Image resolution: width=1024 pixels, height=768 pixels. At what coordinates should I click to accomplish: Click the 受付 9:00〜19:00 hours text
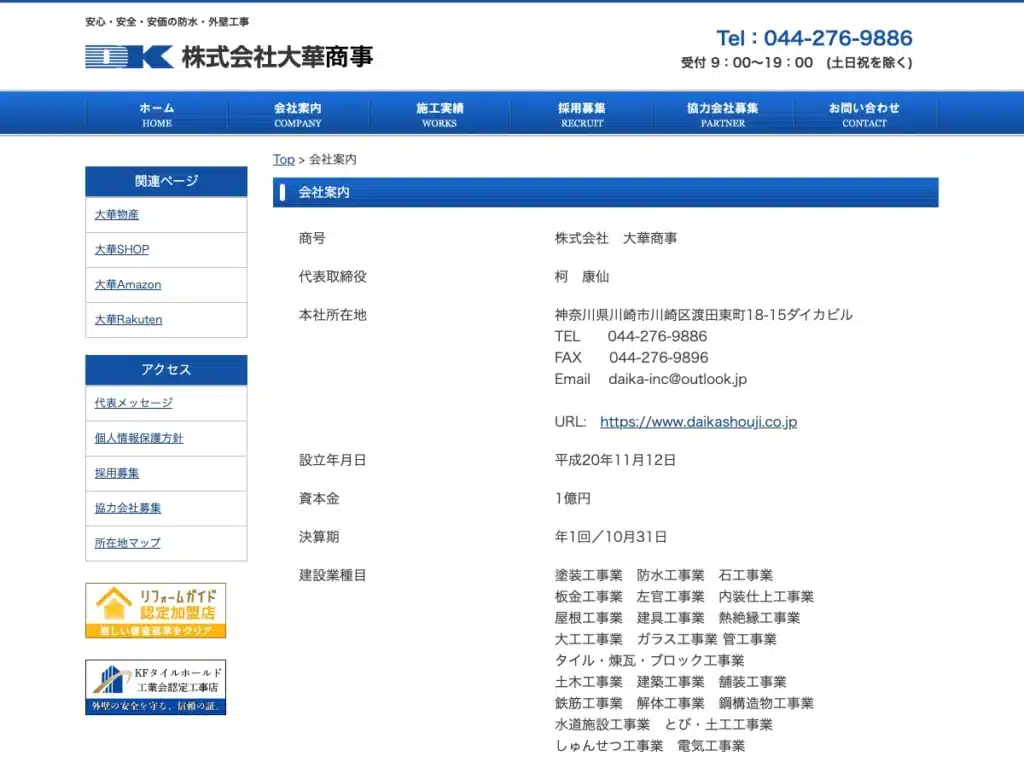(796, 63)
